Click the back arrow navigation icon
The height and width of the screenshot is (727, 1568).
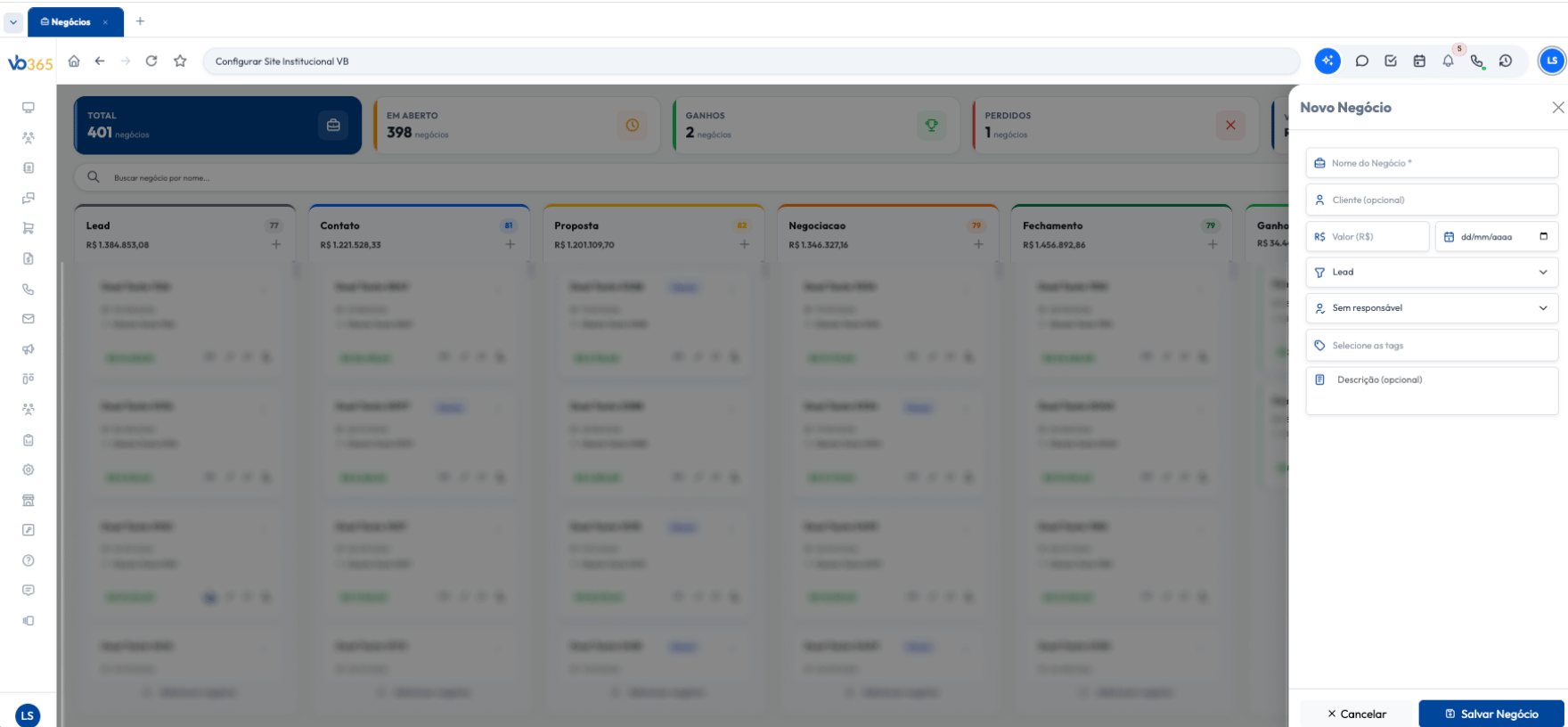(x=100, y=61)
